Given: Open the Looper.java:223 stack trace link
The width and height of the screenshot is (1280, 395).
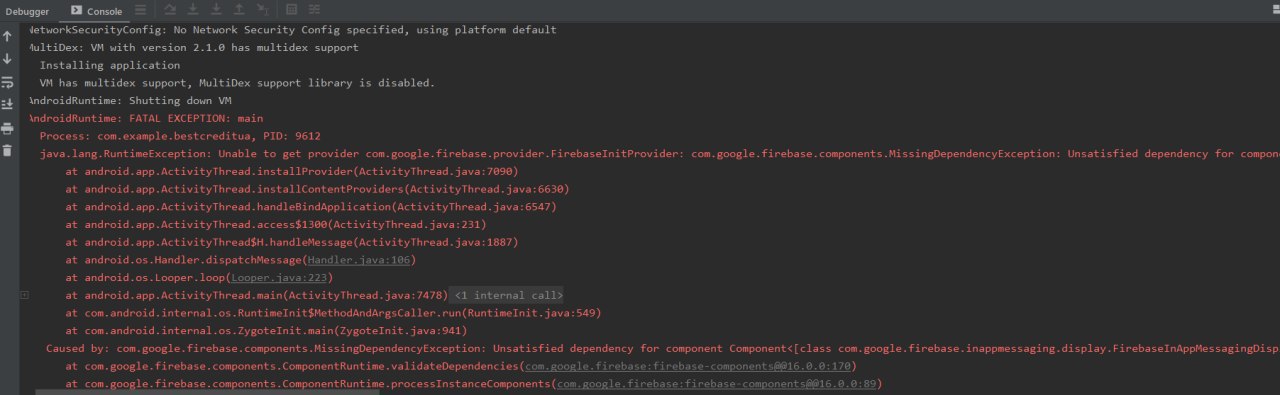Looking at the screenshot, I should 279,278.
